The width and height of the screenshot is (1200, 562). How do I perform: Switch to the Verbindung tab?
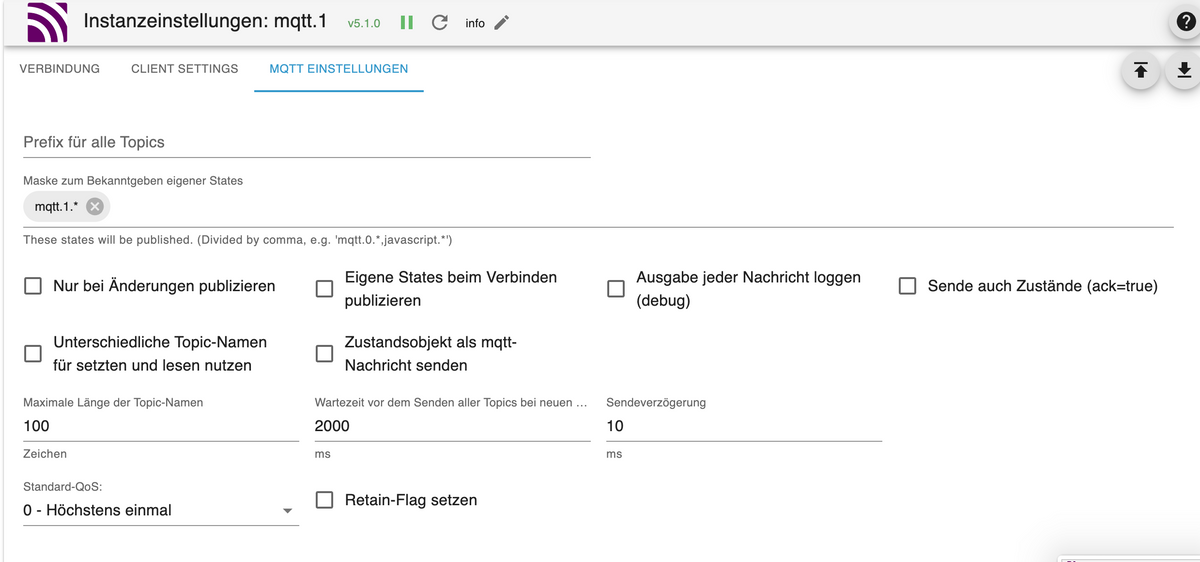(x=60, y=69)
